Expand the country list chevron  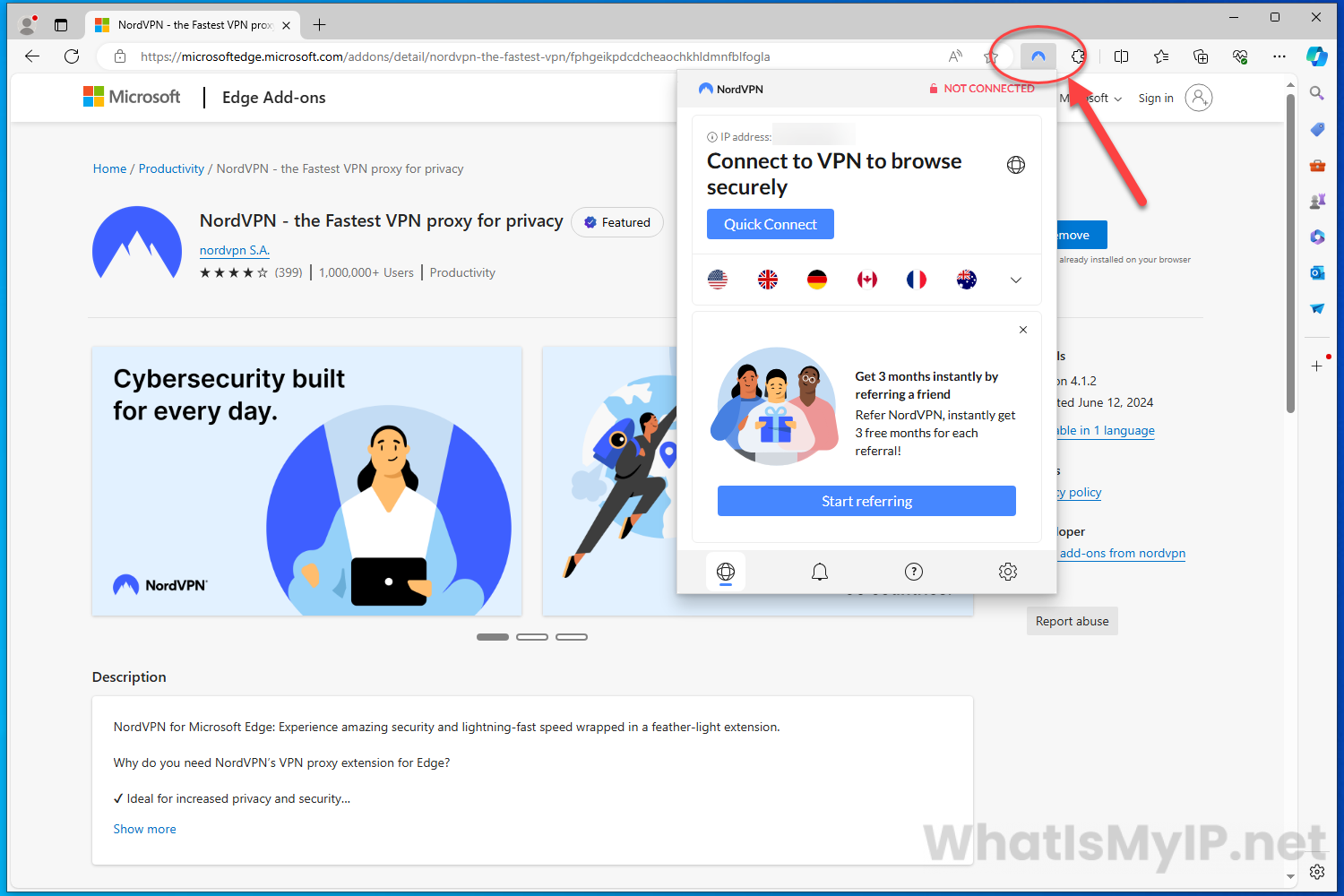pos(1016,280)
